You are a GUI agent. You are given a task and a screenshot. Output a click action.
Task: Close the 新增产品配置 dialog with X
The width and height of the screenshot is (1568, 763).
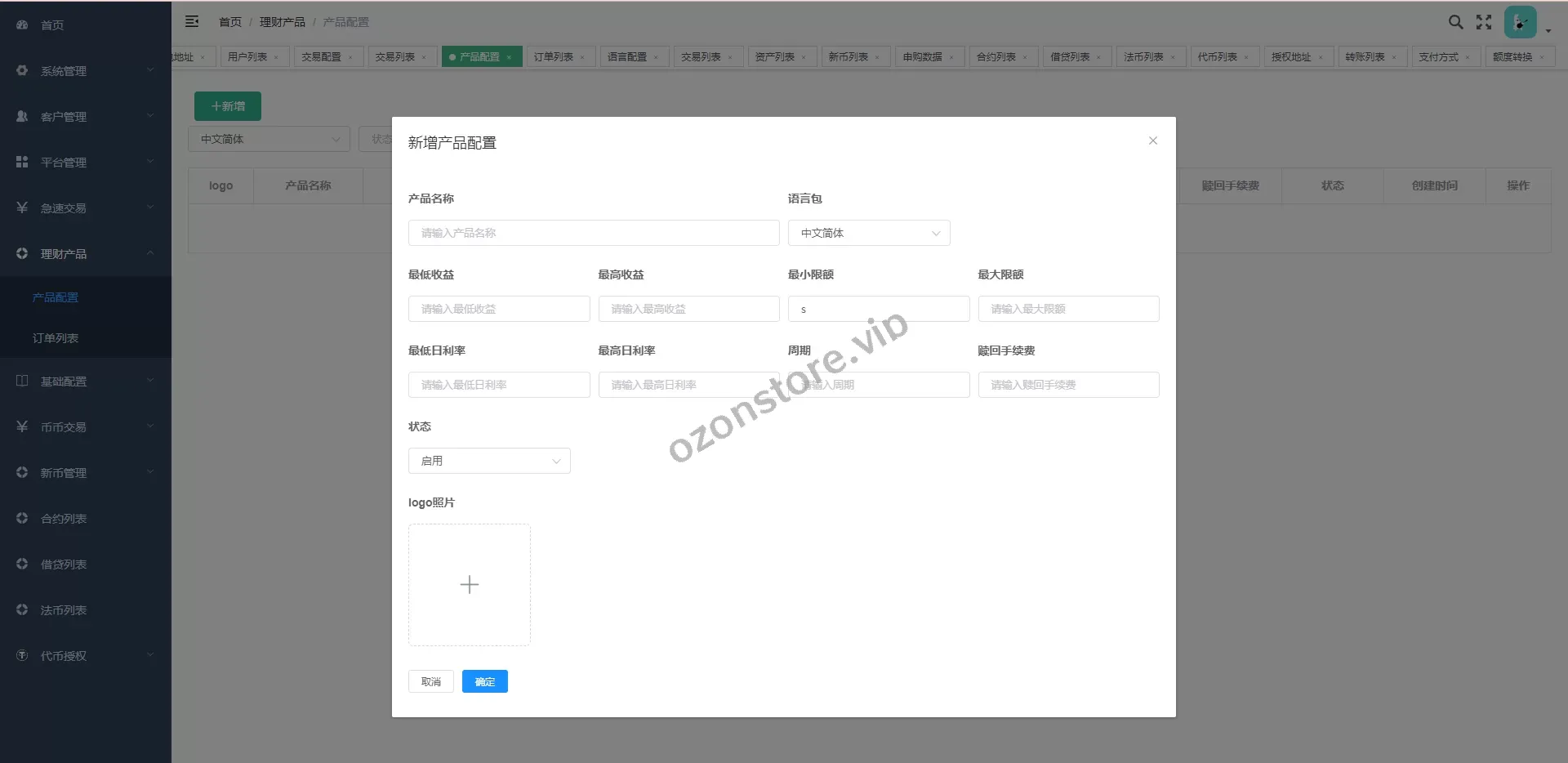click(x=1152, y=141)
